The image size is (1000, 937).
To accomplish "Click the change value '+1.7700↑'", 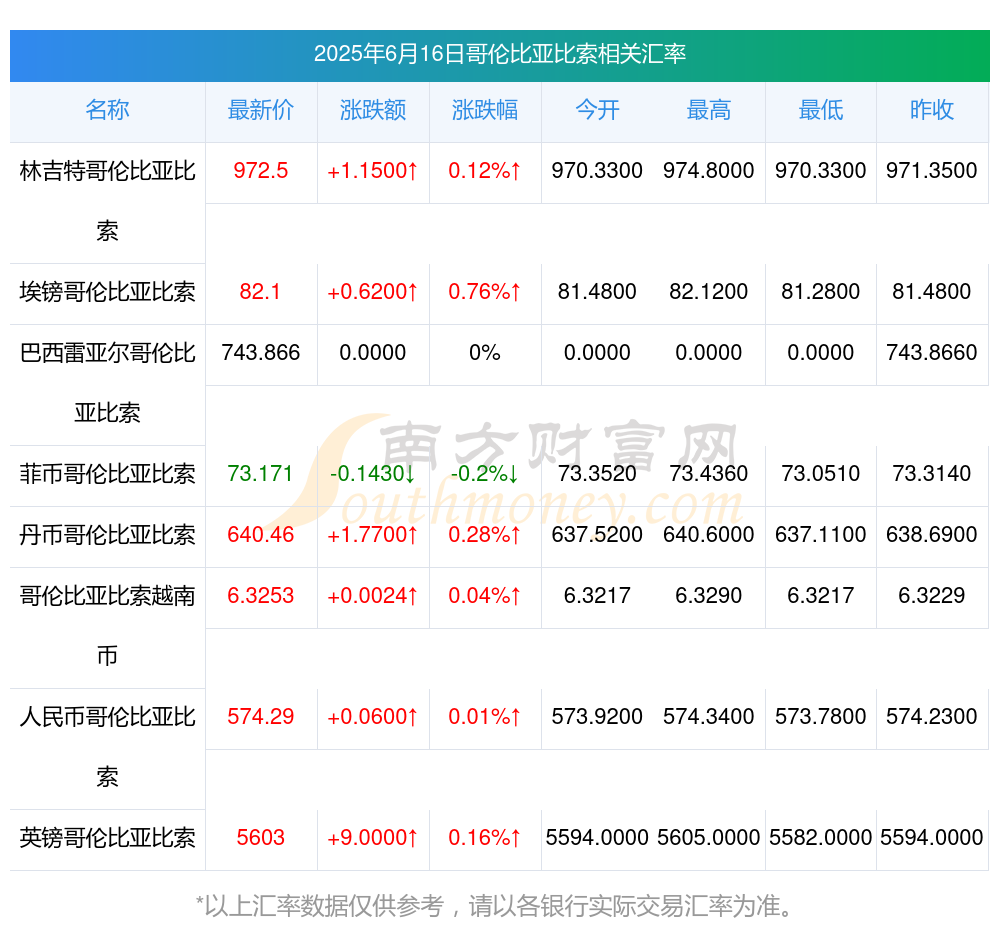I will tap(372, 535).
